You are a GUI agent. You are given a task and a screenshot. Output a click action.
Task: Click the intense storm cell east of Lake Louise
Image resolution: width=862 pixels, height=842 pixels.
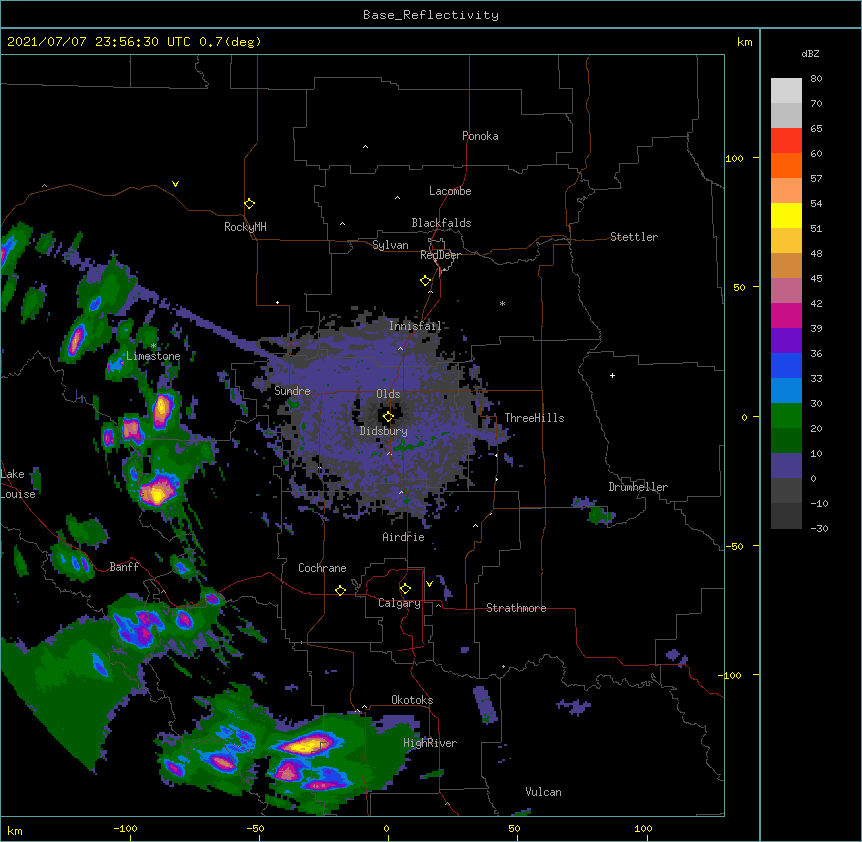click(157, 493)
